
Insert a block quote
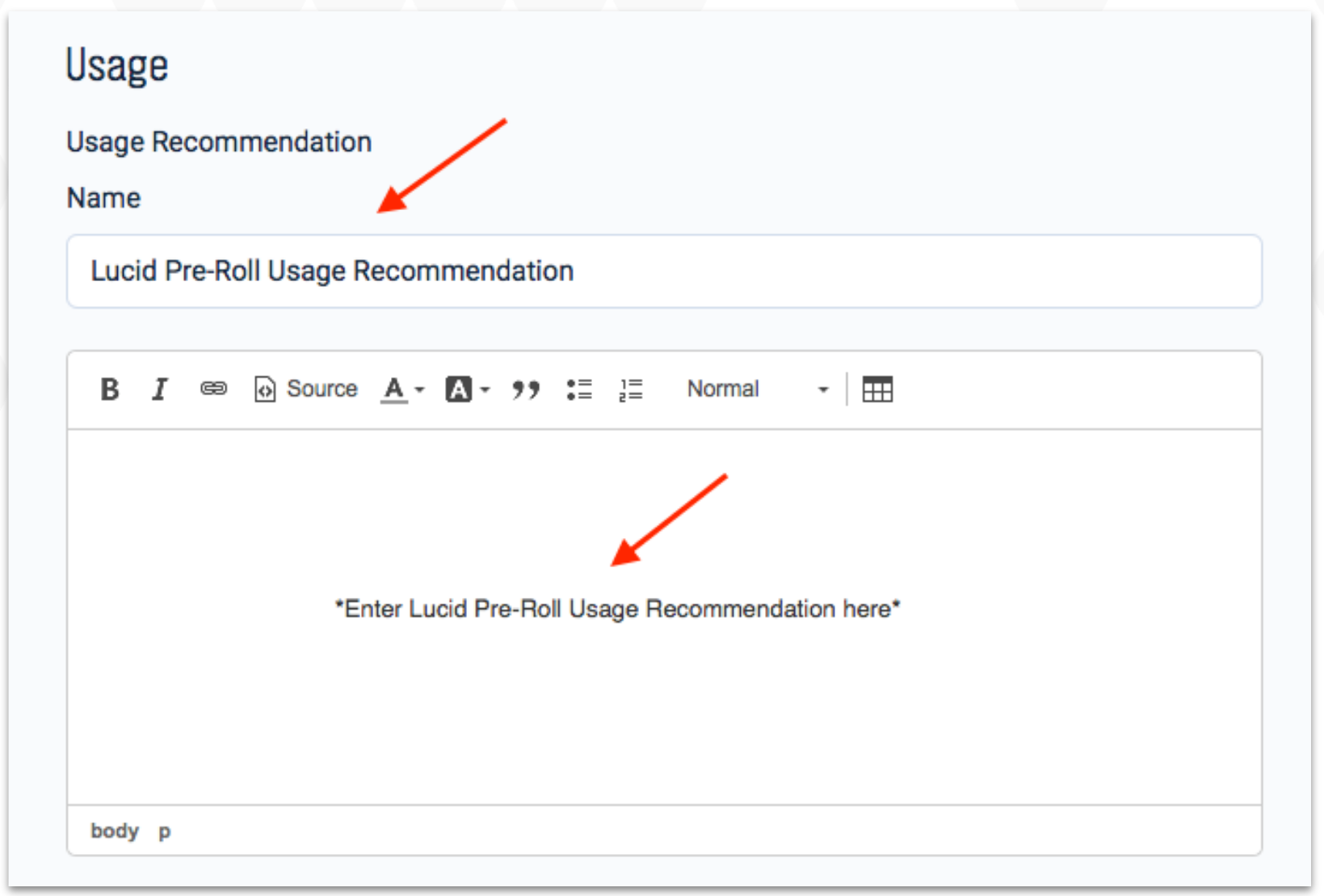tap(525, 389)
